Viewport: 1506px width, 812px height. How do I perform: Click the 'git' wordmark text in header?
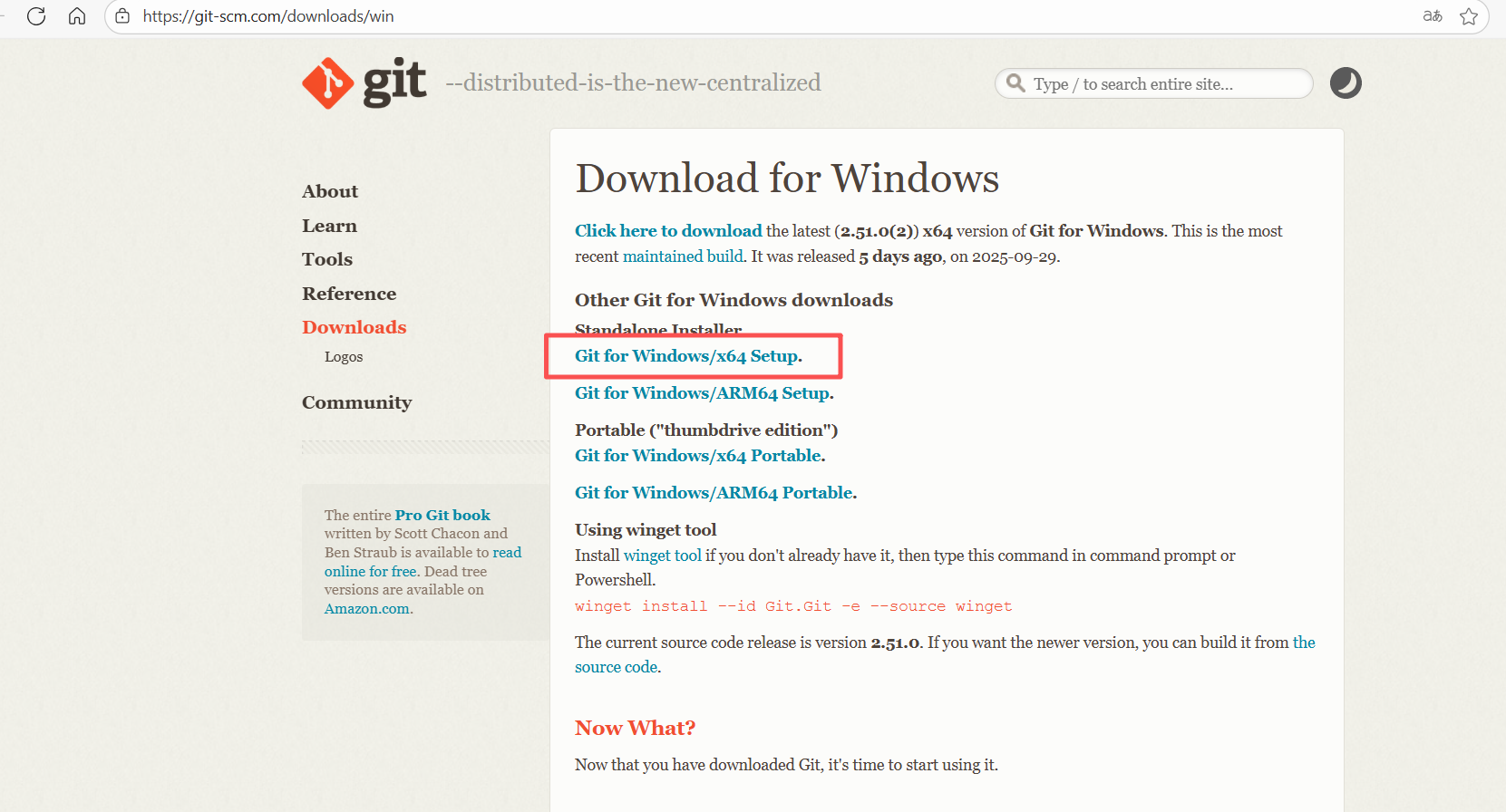pos(394,83)
